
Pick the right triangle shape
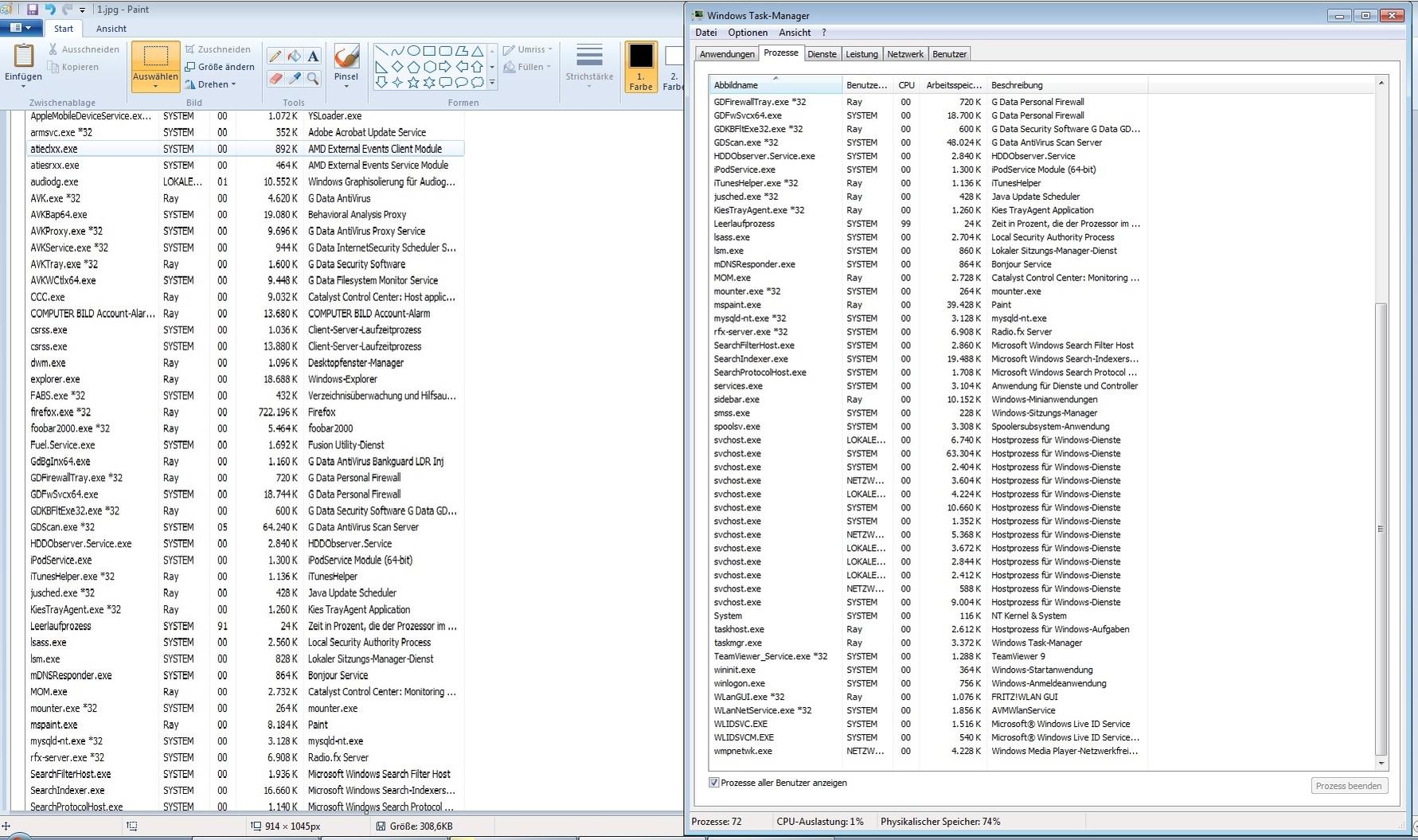(x=381, y=67)
